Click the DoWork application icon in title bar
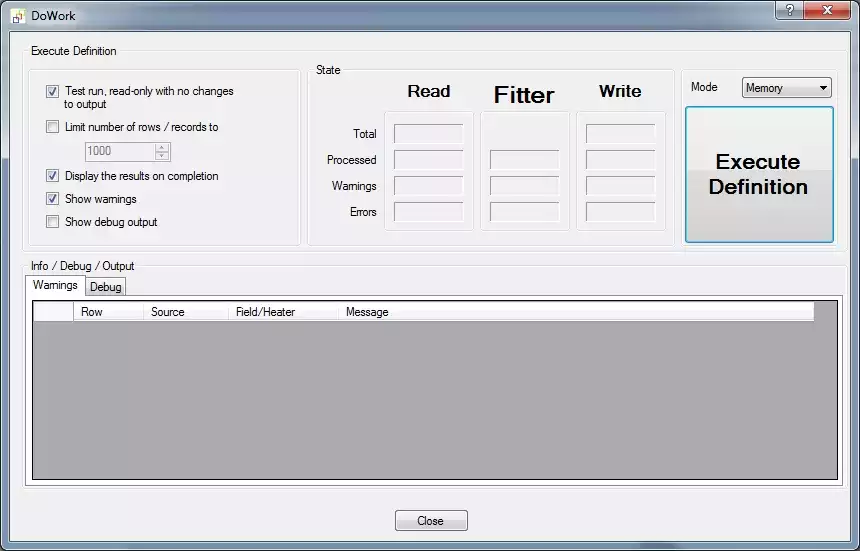The image size is (860, 551). [17, 16]
